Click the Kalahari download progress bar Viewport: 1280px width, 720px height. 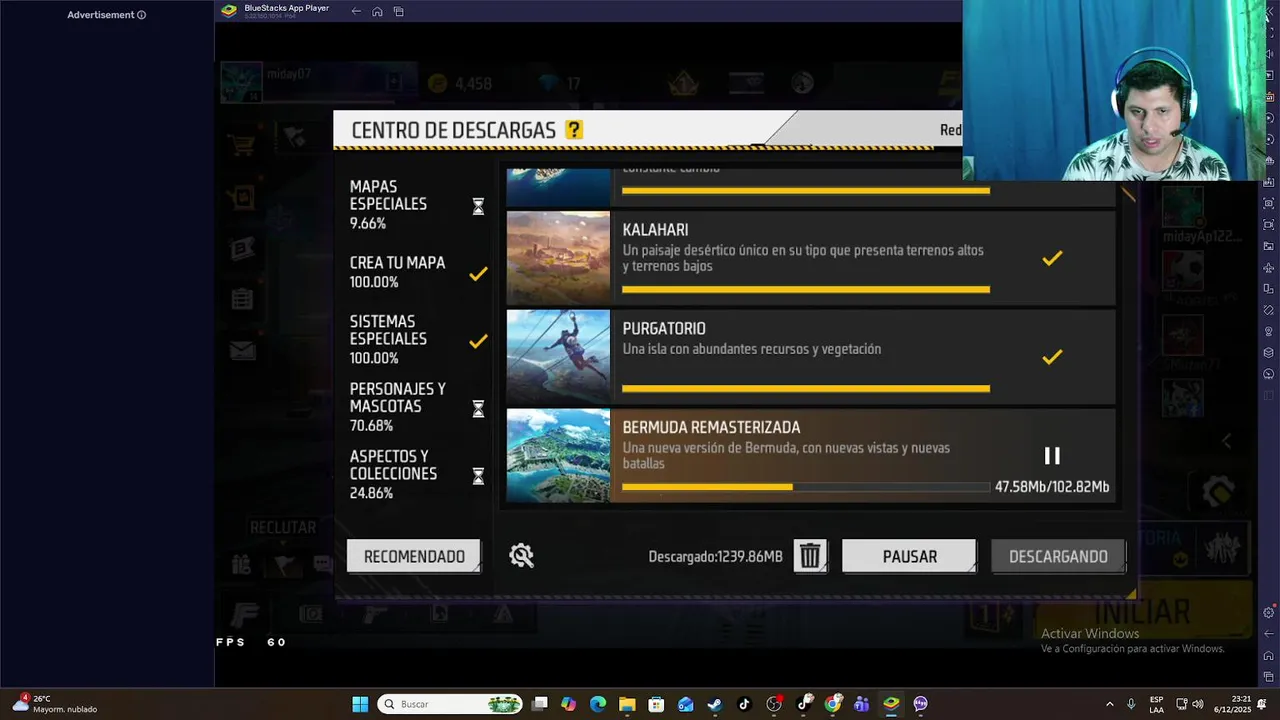(x=806, y=289)
